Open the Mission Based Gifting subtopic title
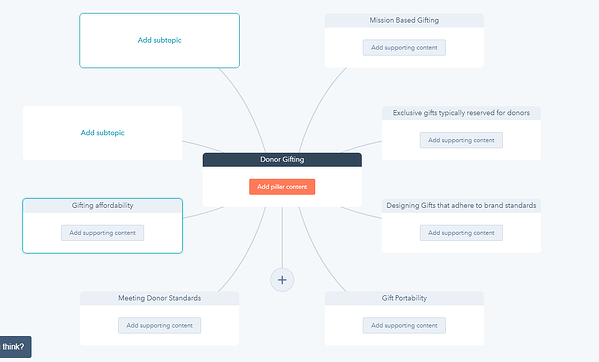Viewport: 599px width, 362px height. [404, 20]
